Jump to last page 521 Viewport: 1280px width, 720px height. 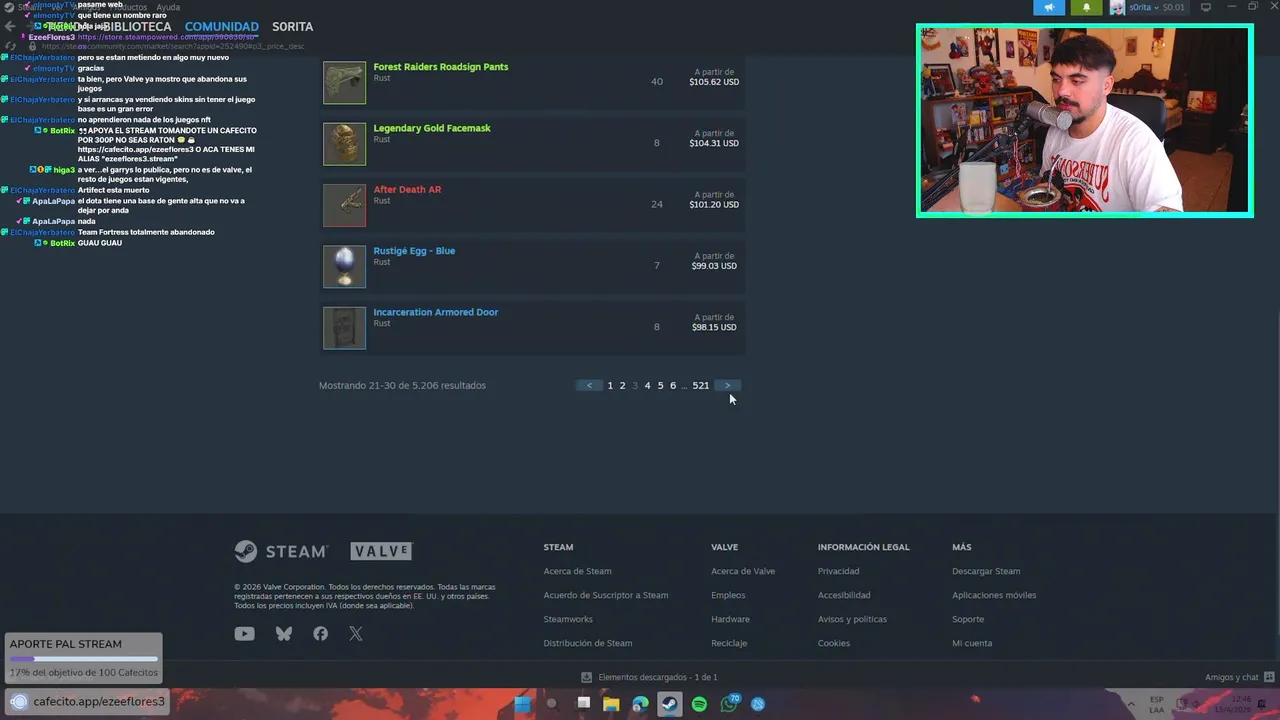pos(700,385)
